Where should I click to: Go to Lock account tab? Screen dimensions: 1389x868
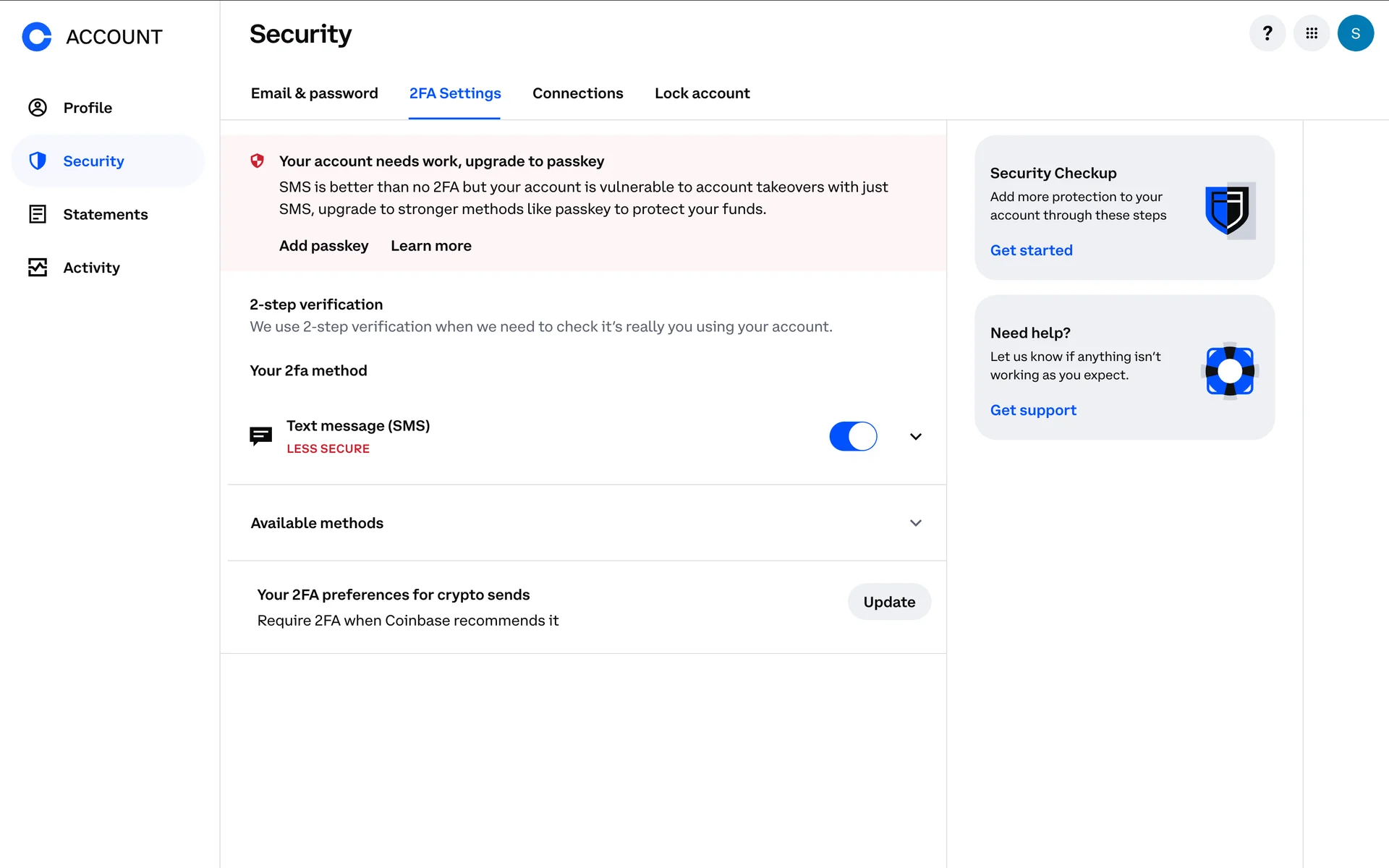(x=702, y=93)
